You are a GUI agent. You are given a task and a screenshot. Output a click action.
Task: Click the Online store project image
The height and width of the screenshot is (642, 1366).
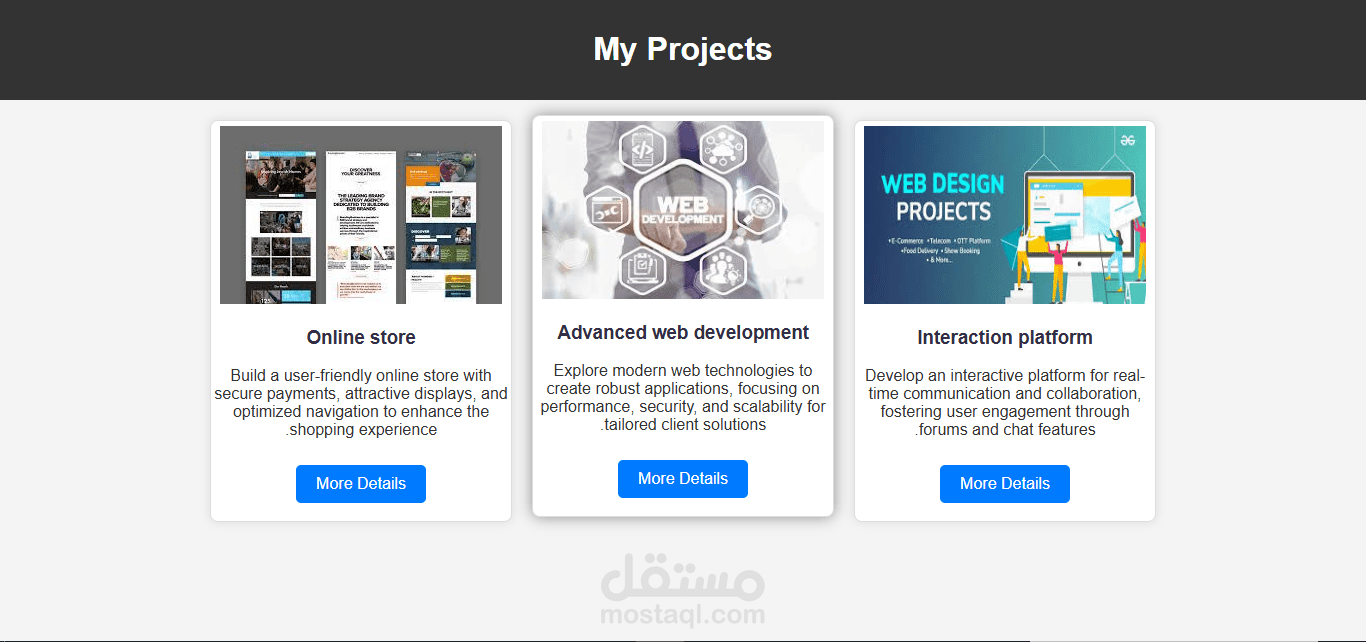pyautogui.click(x=361, y=215)
